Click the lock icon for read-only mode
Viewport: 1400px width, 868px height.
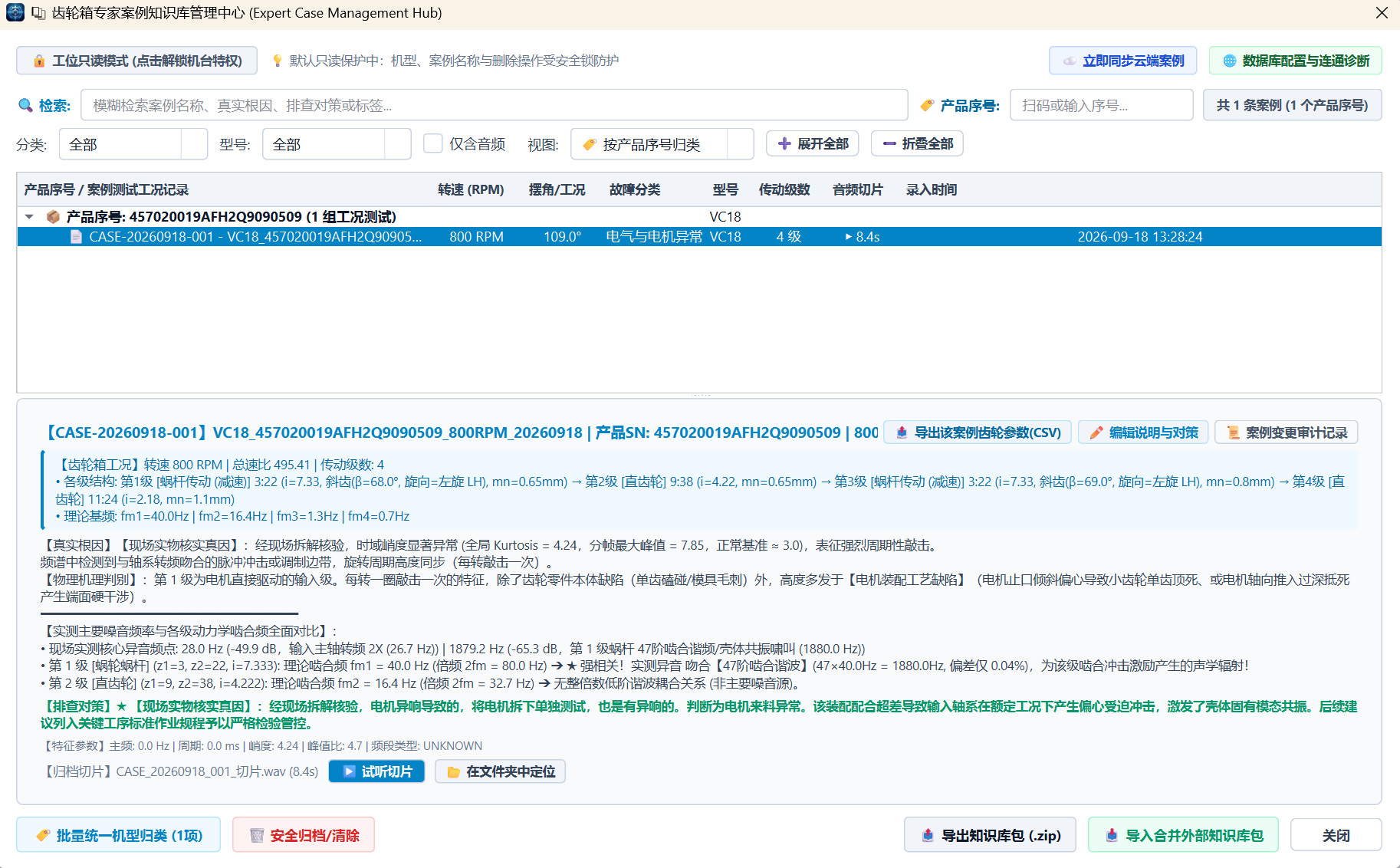(x=39, y=61)
